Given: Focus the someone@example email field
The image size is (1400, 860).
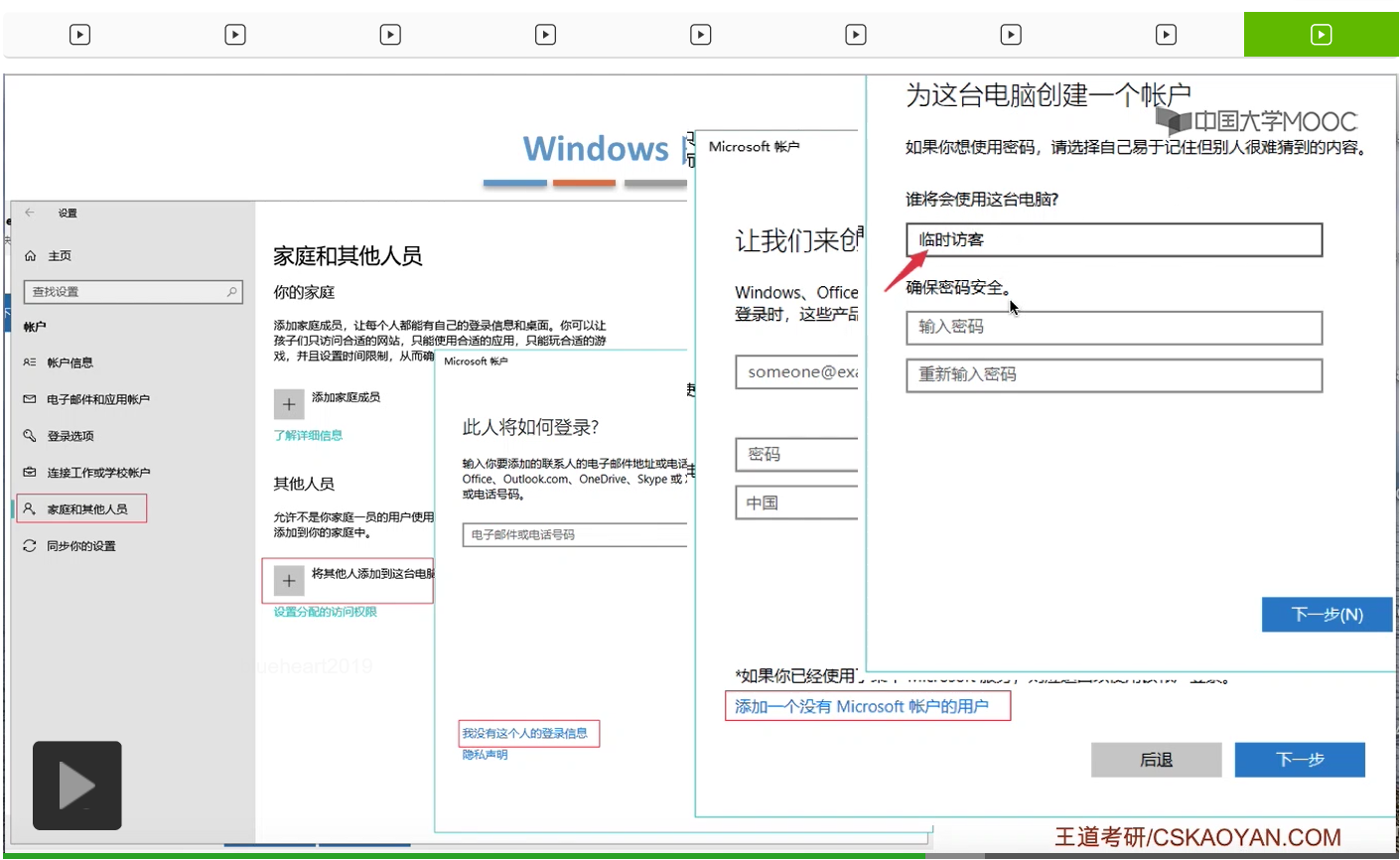Looking at the screenshot, I should click(796, 371).
